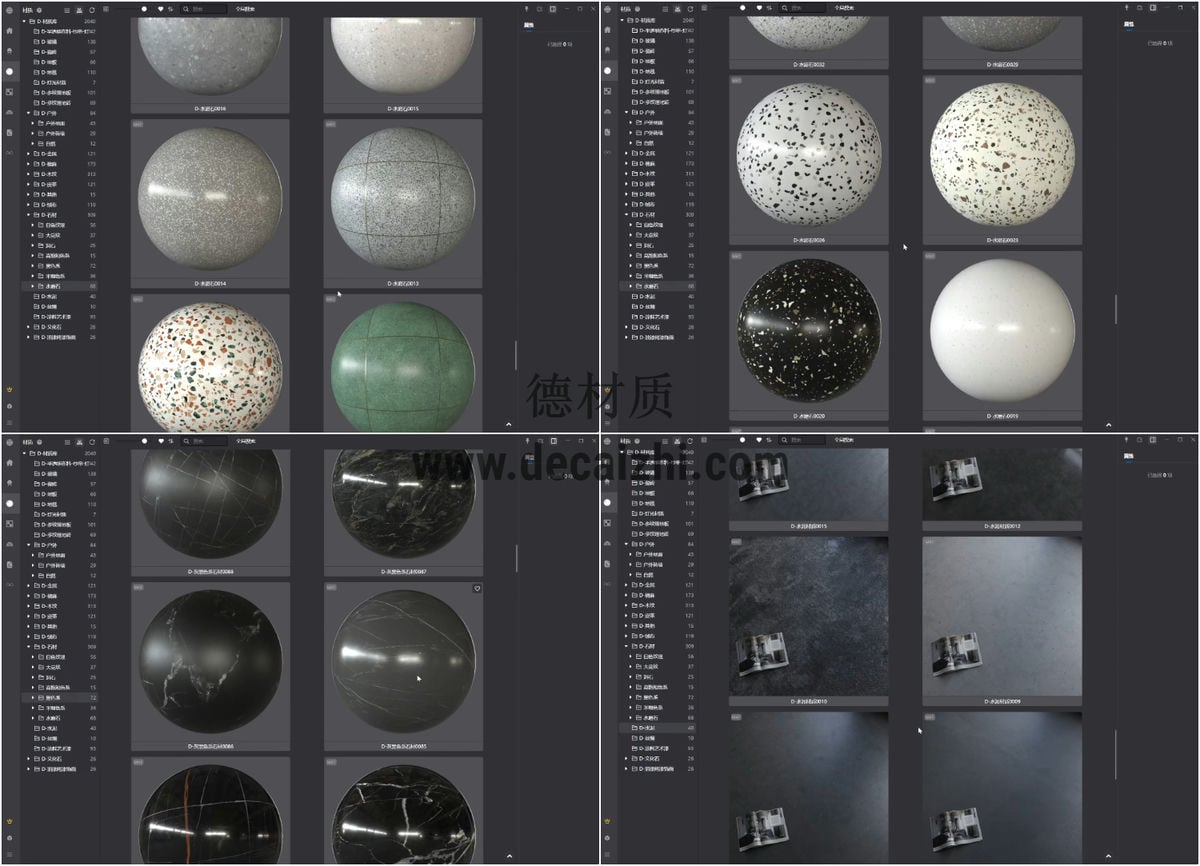Select the gridded gray material 0013 thumbnail

(x=403, y=200)
